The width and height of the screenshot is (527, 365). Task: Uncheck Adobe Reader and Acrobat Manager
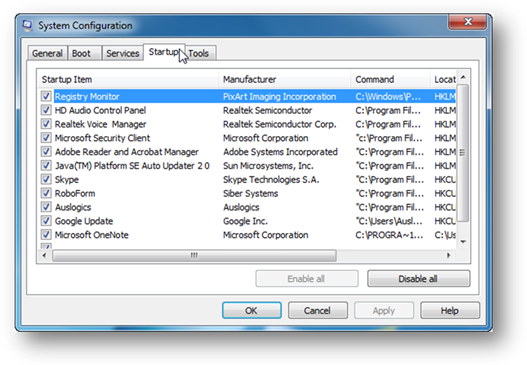[46, 151]
